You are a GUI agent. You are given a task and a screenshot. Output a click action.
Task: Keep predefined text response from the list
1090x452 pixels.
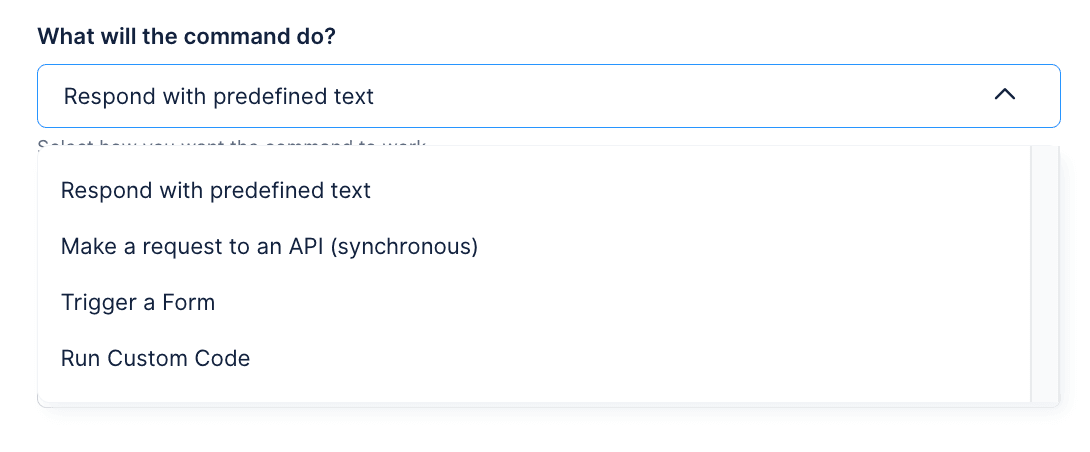[216, 190]
